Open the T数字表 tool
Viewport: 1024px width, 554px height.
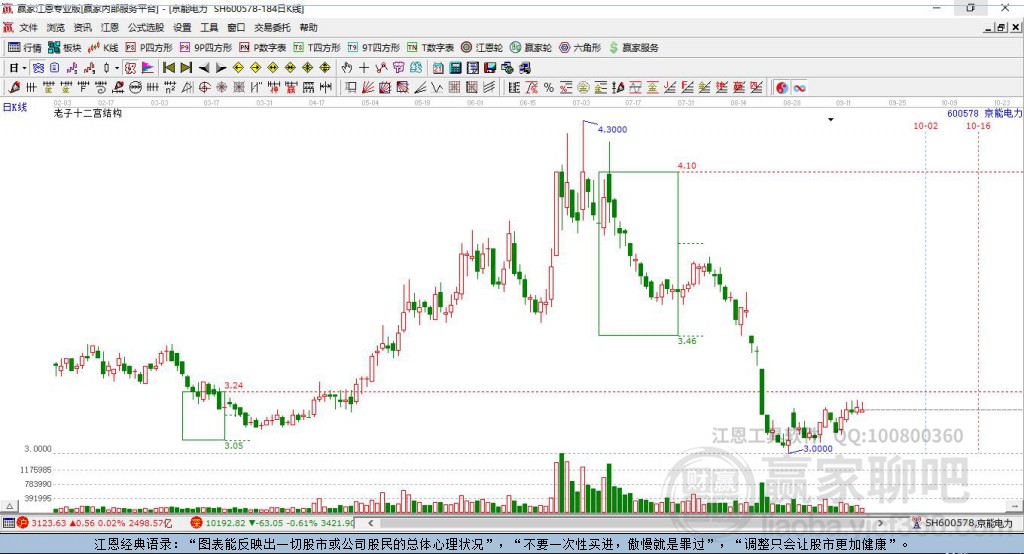coord(430,48)
